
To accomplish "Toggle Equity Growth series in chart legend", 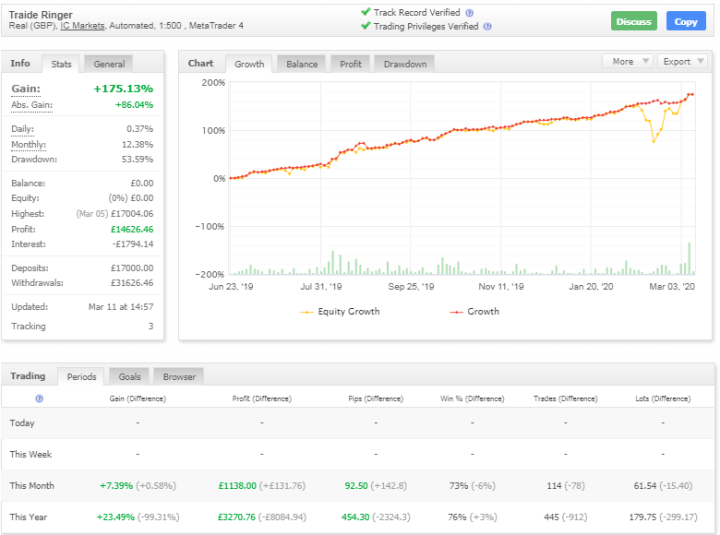I will pyautogui.click(x=340, y=311).
